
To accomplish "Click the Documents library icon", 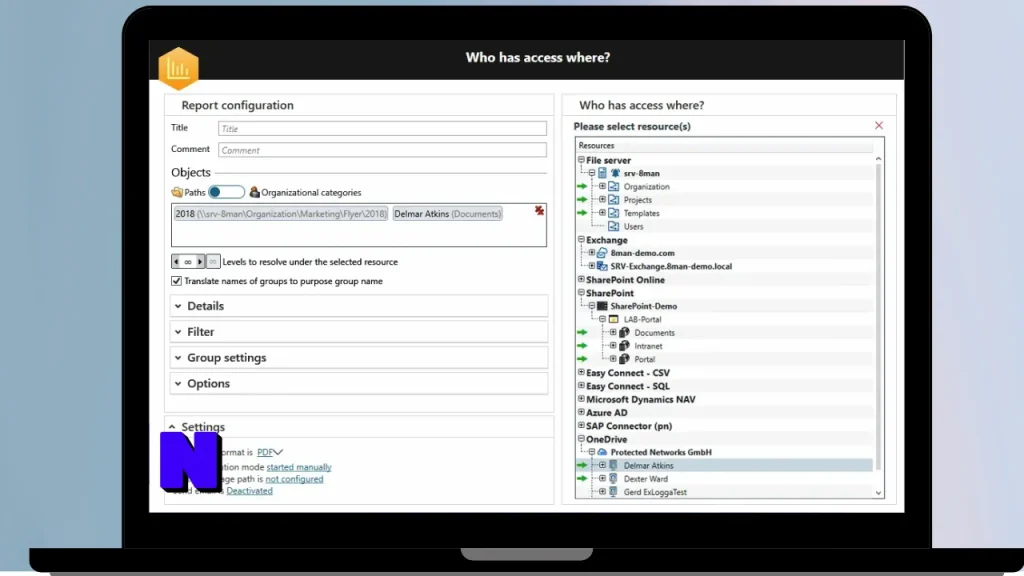I will tap(624, 332).
